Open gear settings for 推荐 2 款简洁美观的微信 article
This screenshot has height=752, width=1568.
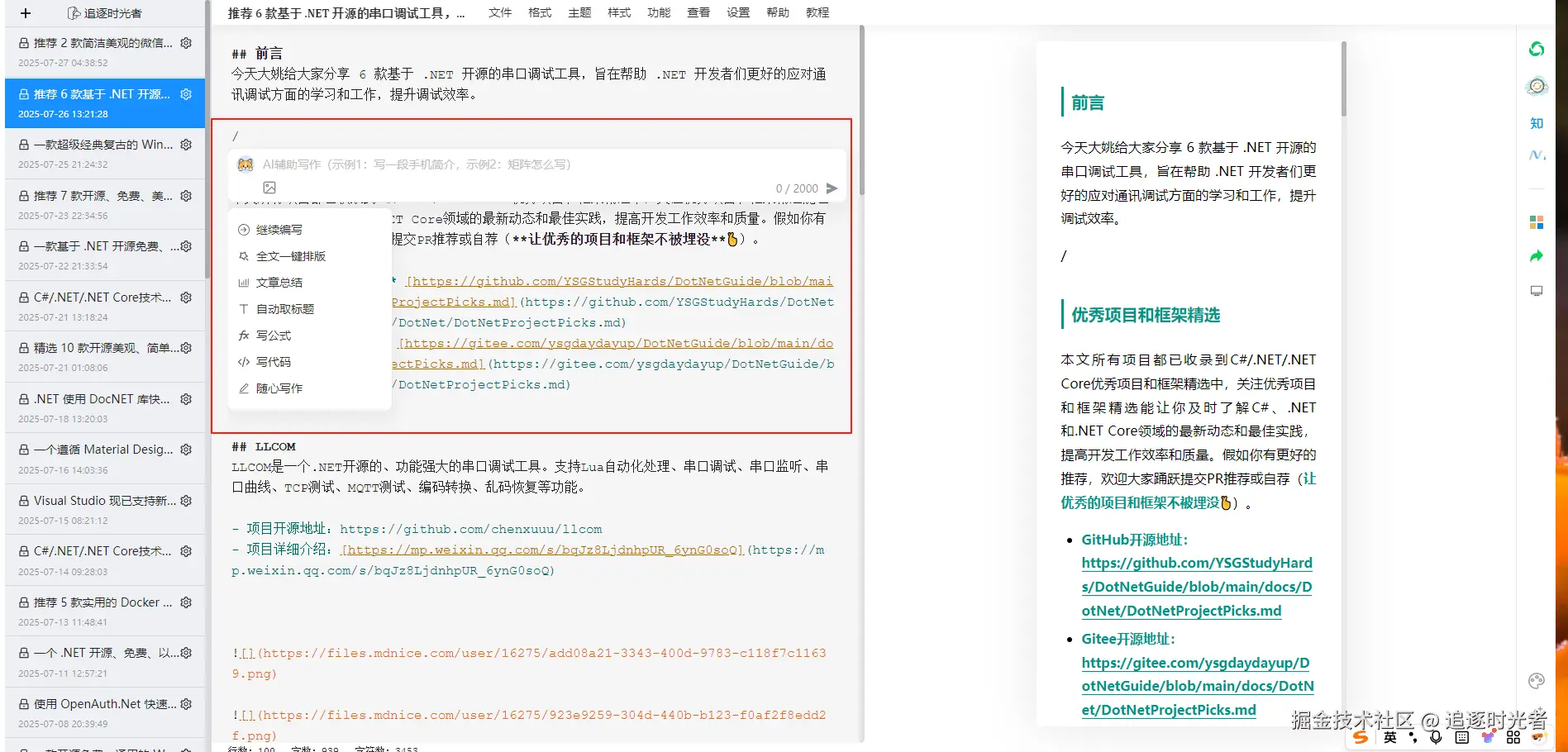click(x=186, y=43)
